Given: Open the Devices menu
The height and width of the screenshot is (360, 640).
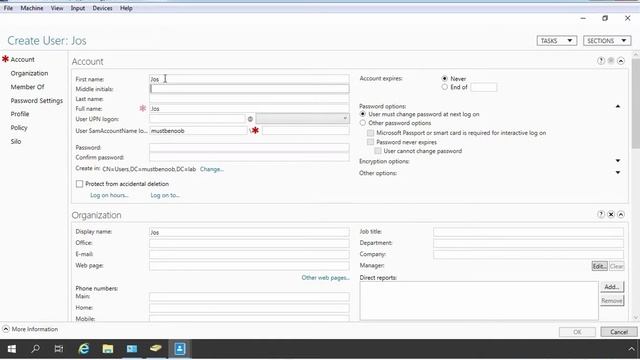Looking at the screenshot, I should click(x=102, y=8).
